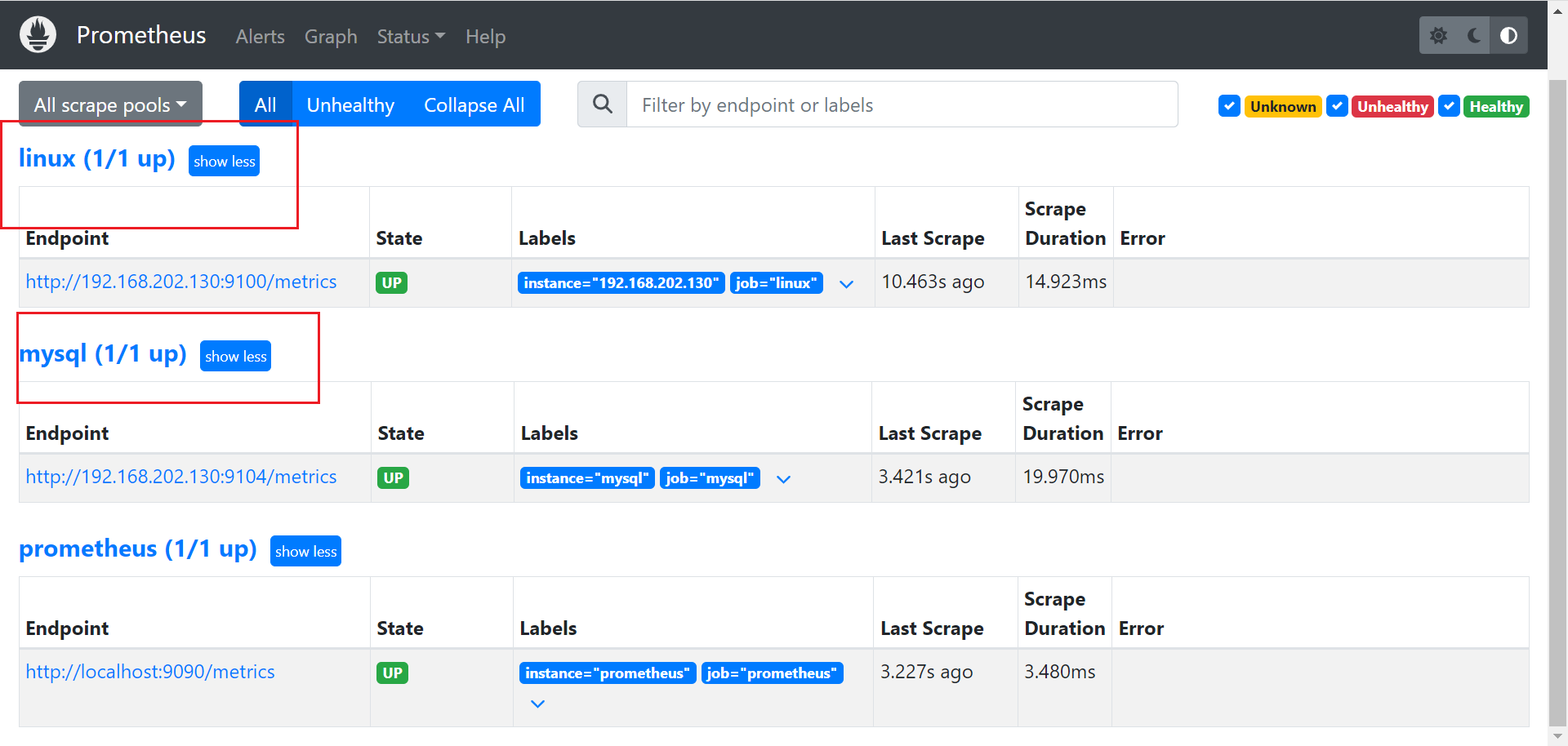
Task: Toggle the Unhealthy state checkbox
Action: [1337, 106]
